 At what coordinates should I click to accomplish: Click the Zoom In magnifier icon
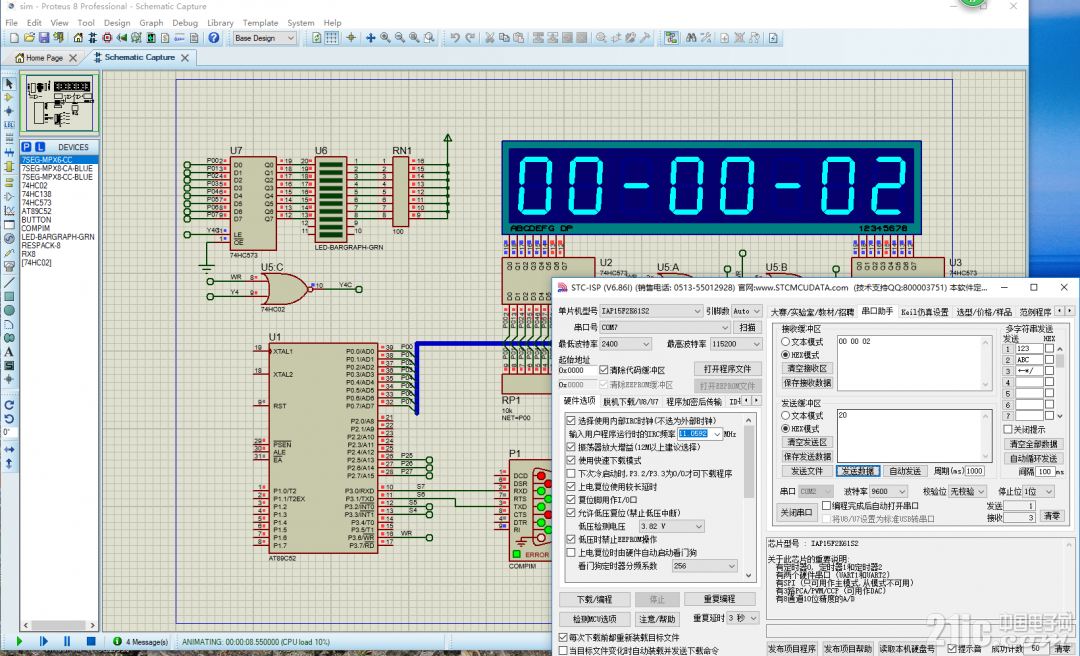pyautogui.click(x=385, y=38)
